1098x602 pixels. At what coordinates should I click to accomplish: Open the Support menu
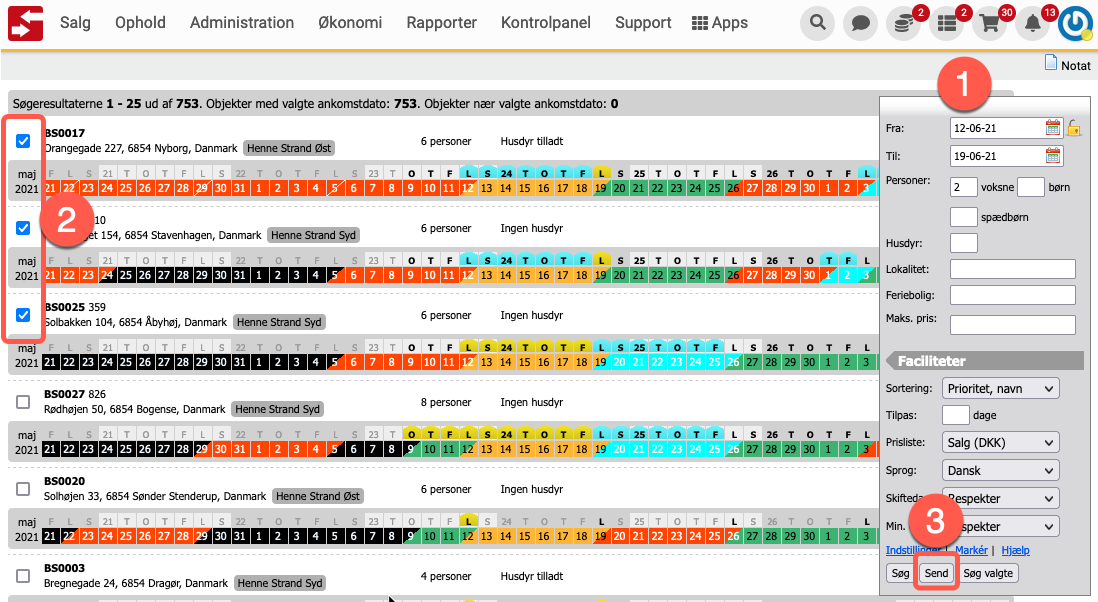(643, 22)
